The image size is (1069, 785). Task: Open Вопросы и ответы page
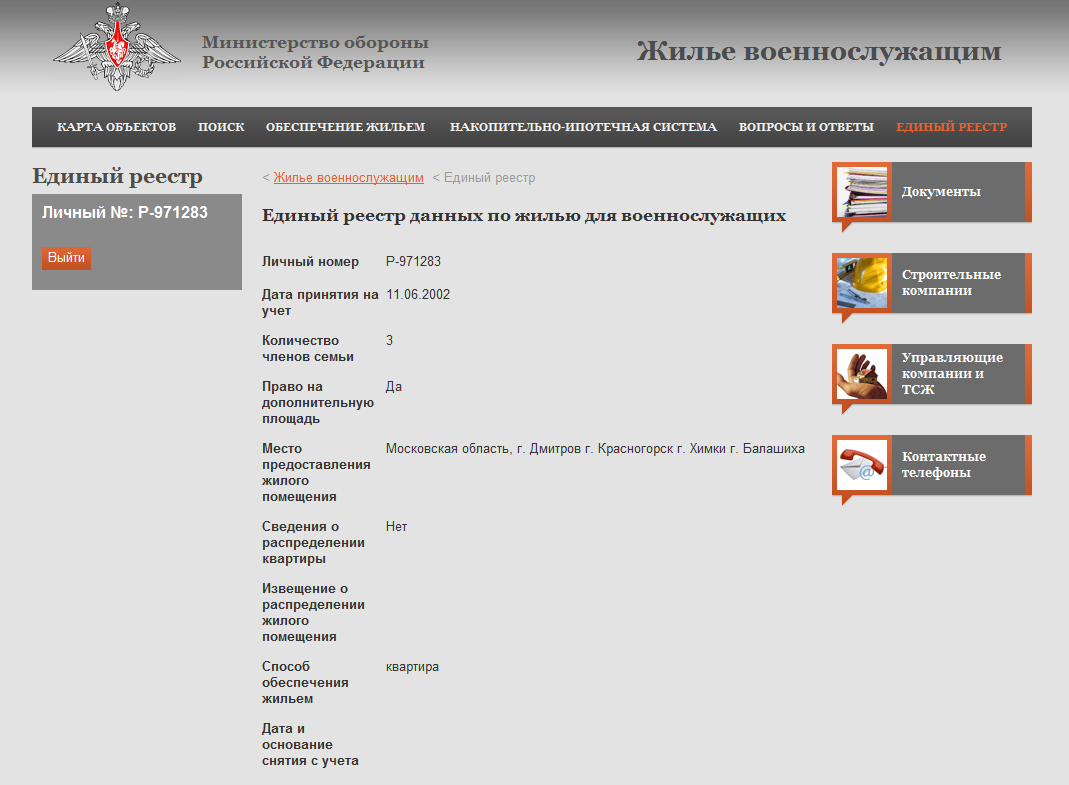tap(806, 127)
